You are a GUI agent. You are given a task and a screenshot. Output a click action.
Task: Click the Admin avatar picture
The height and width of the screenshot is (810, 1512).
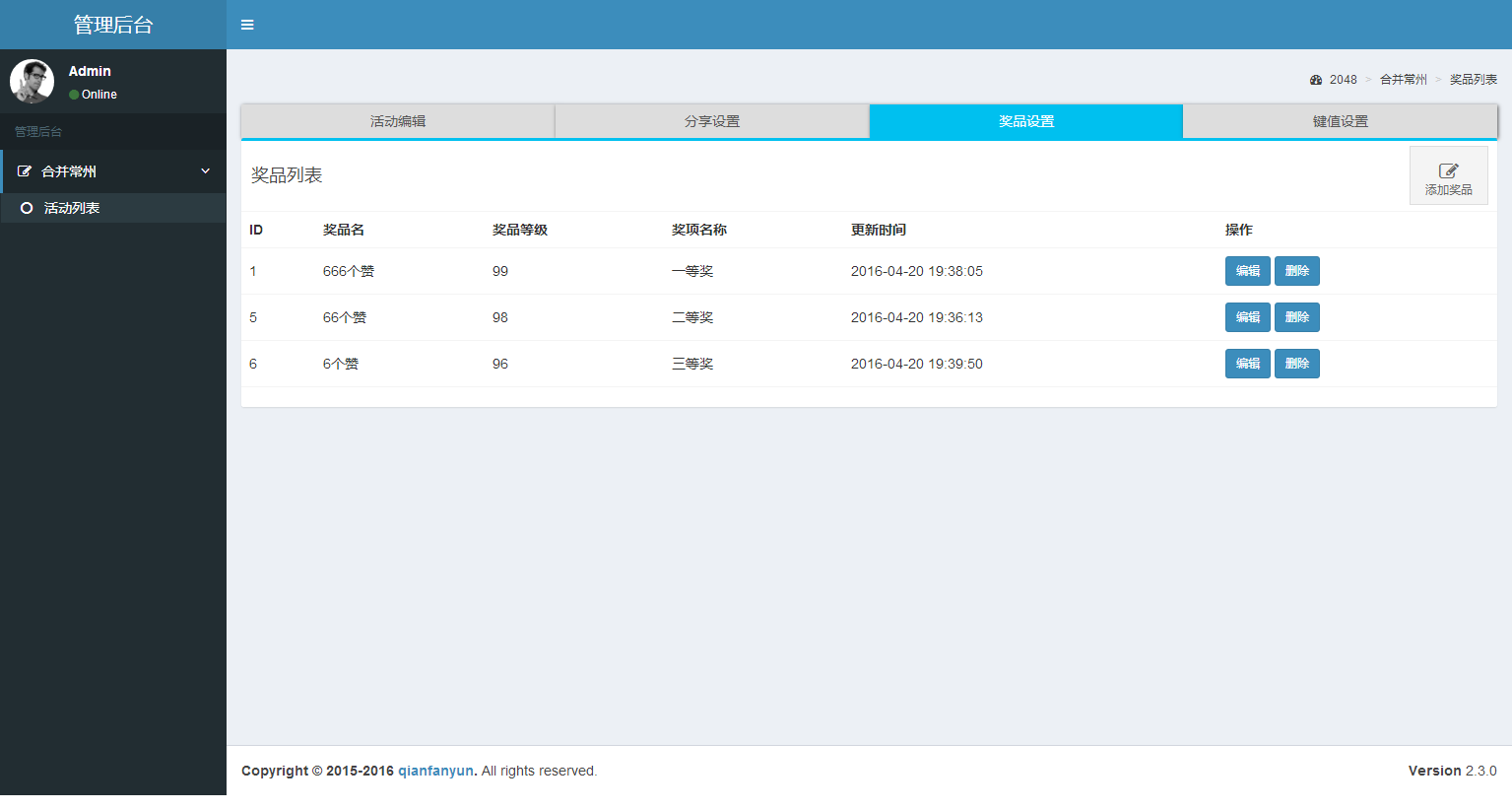(x=32, y=81)
